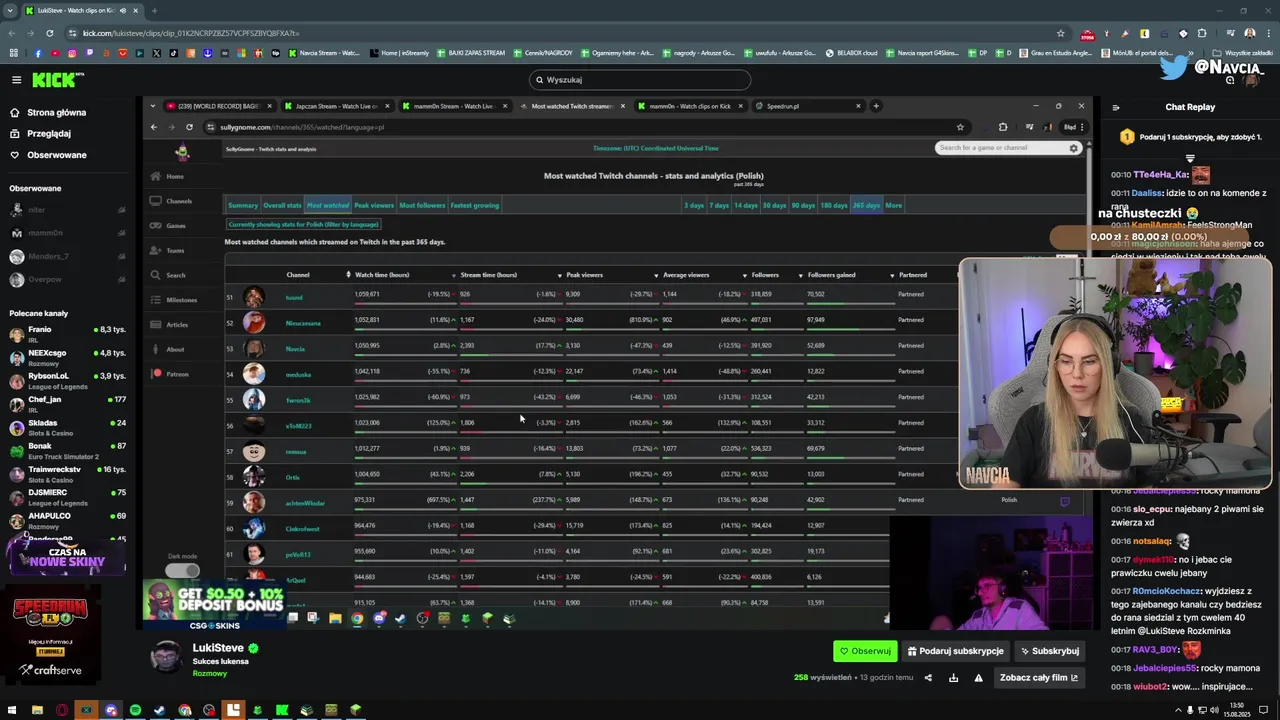
Task: Report the clip with the warning icon
Action: click(x=978, y=678)
